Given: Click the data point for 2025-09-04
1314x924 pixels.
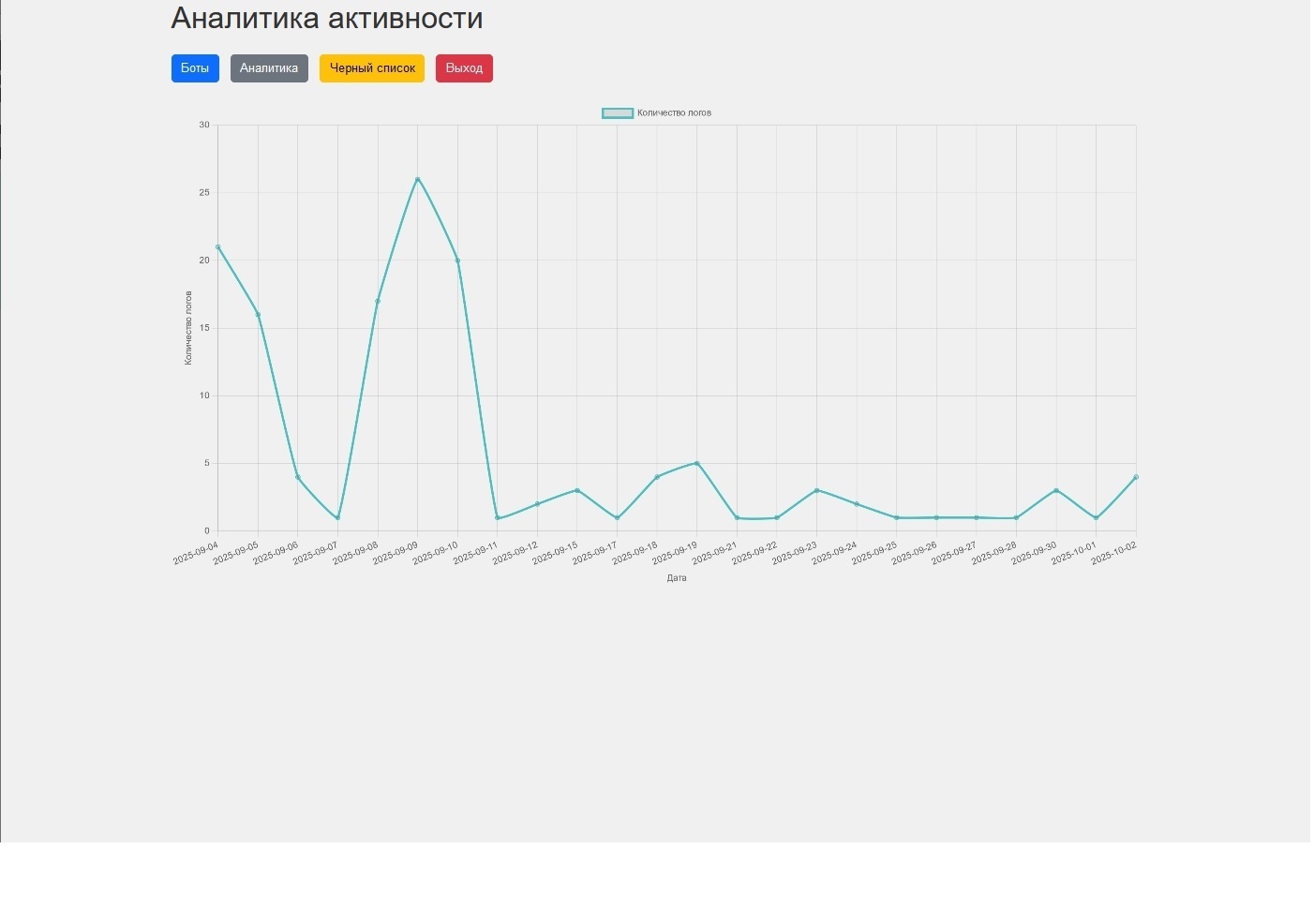Looking at the screenshot, I should click(218, 247).
